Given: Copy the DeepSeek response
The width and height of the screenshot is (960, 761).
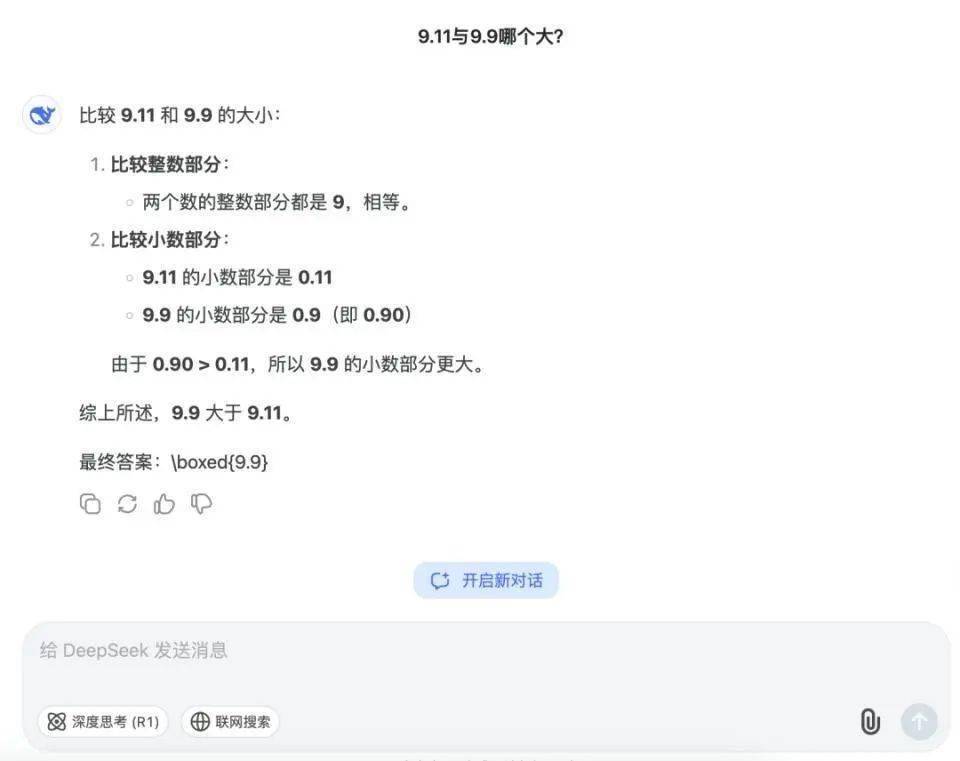Looking at the screenshot, I should pyautogui.click(x=91, y=504).
